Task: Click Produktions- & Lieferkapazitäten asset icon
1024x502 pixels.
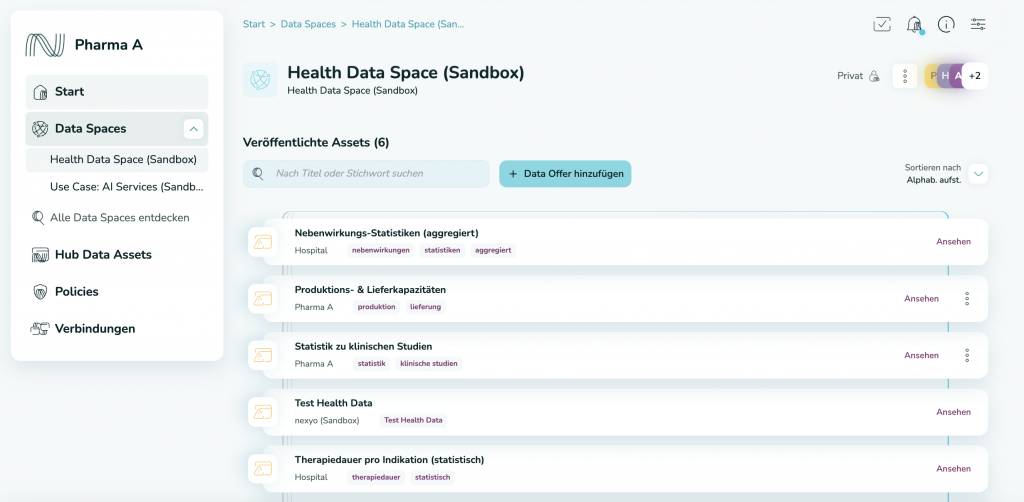Action: 263,299
